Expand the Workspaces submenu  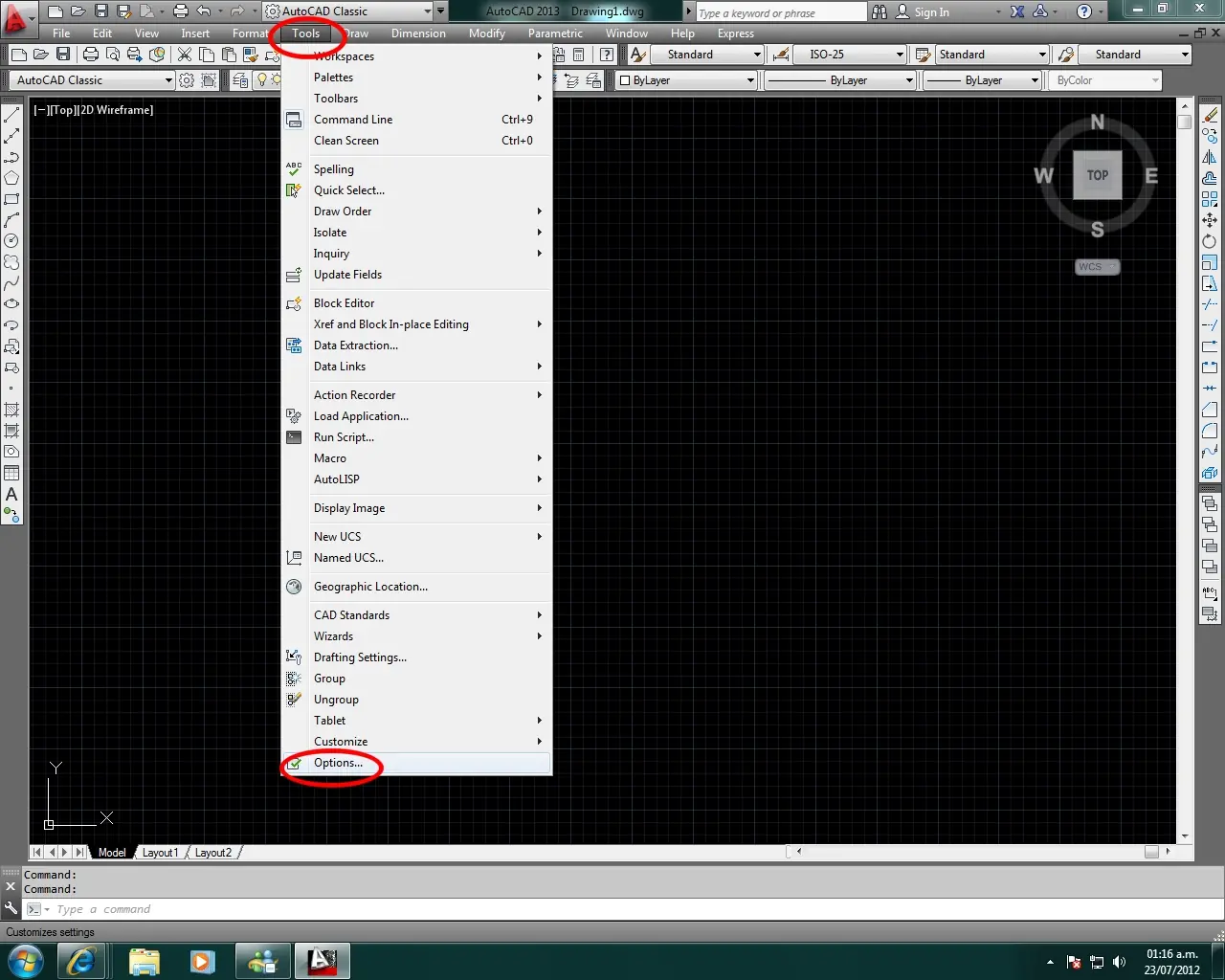(345, 56)
